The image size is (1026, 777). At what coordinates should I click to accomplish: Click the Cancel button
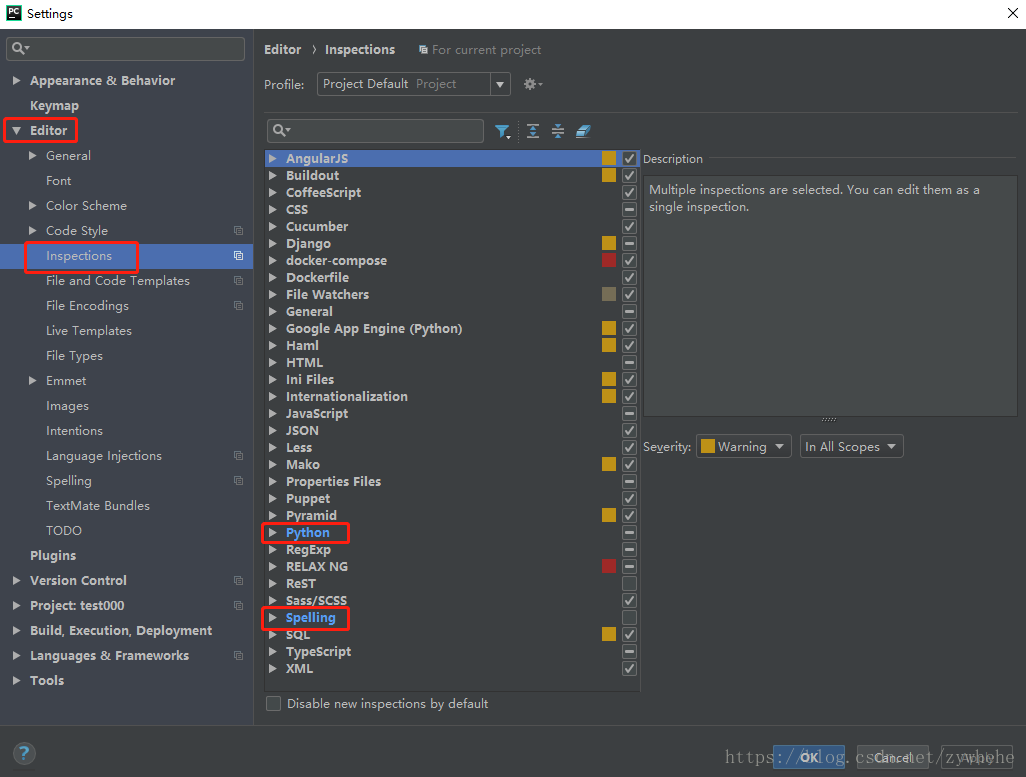click(x=893, y=757)
